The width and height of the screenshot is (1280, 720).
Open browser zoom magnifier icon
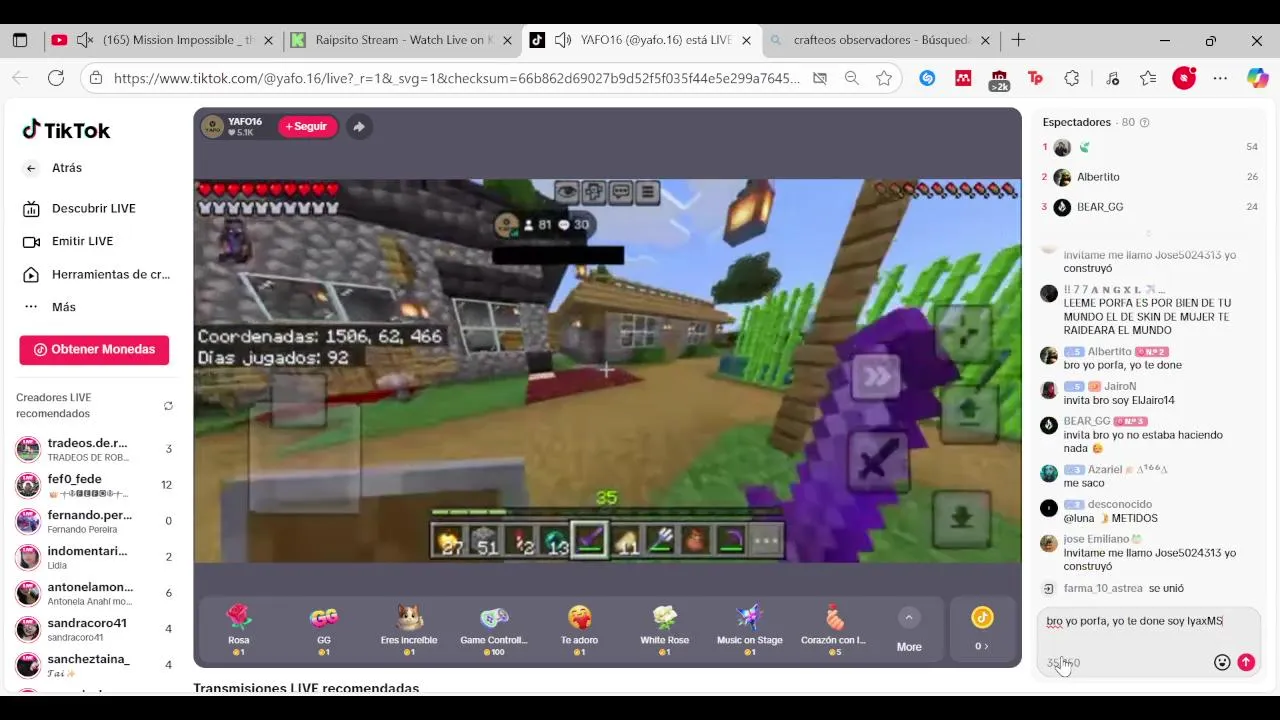coord(851,78)
